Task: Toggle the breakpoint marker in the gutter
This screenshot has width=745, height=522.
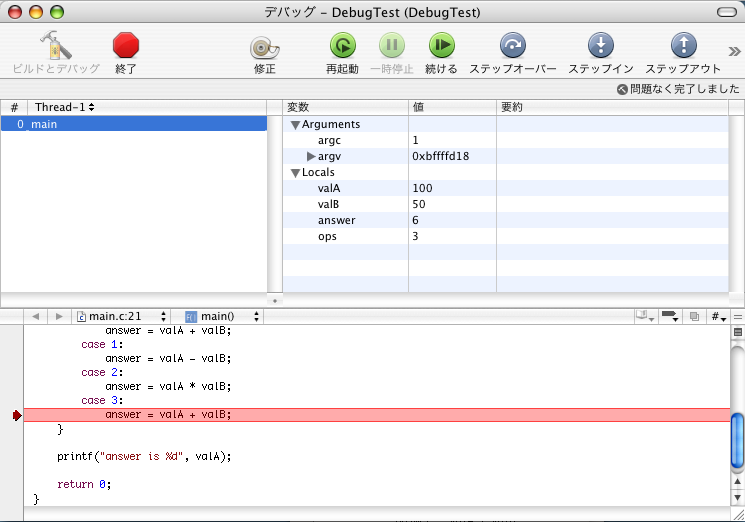Action: (x=17, y=415)
